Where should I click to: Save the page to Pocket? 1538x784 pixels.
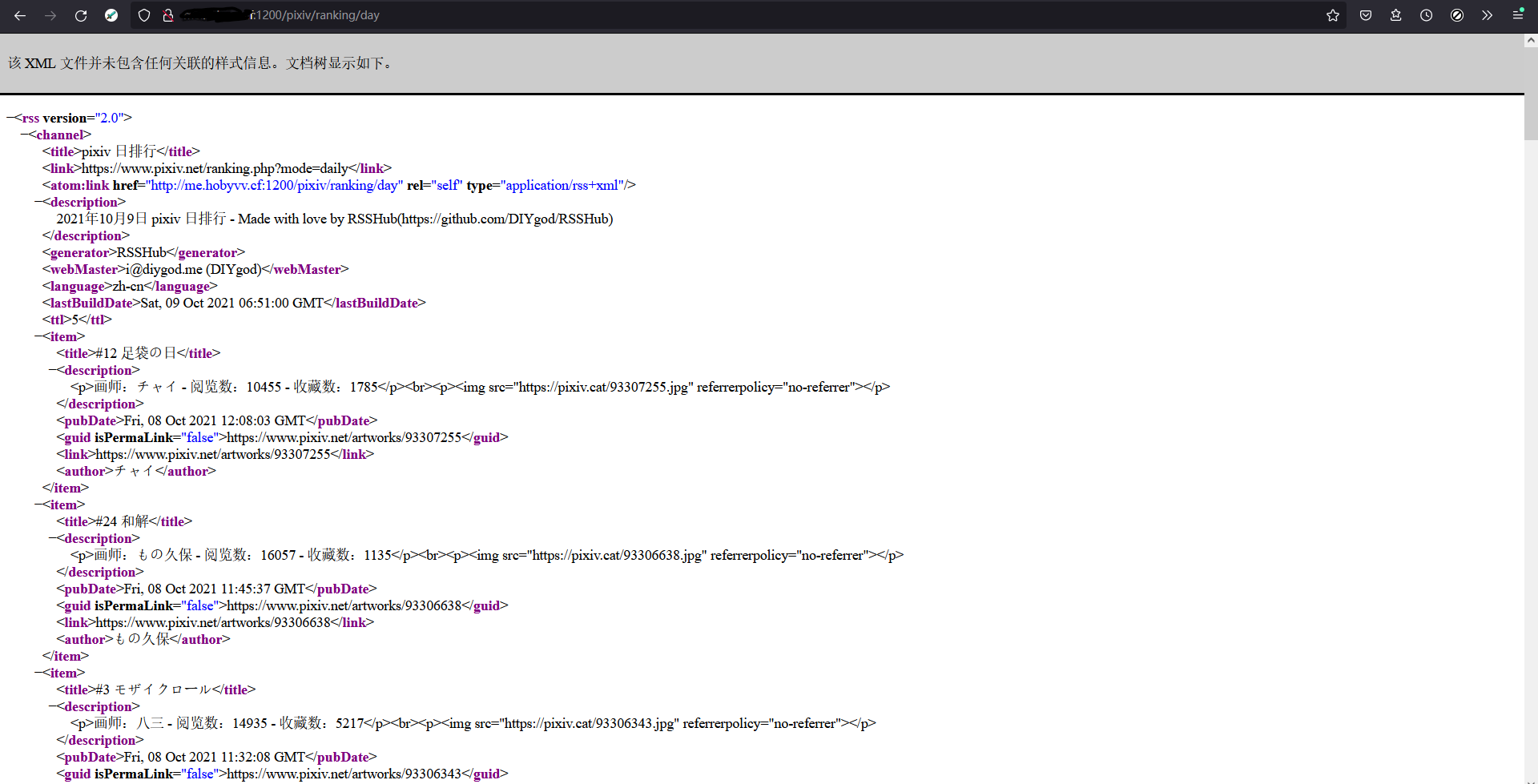[1366, 15]
